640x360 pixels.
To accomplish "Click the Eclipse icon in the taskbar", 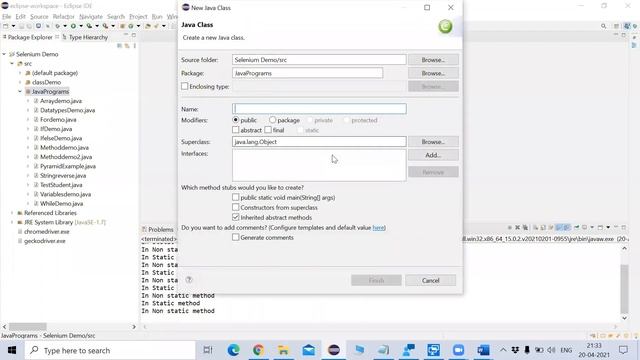I will (334, 350).
